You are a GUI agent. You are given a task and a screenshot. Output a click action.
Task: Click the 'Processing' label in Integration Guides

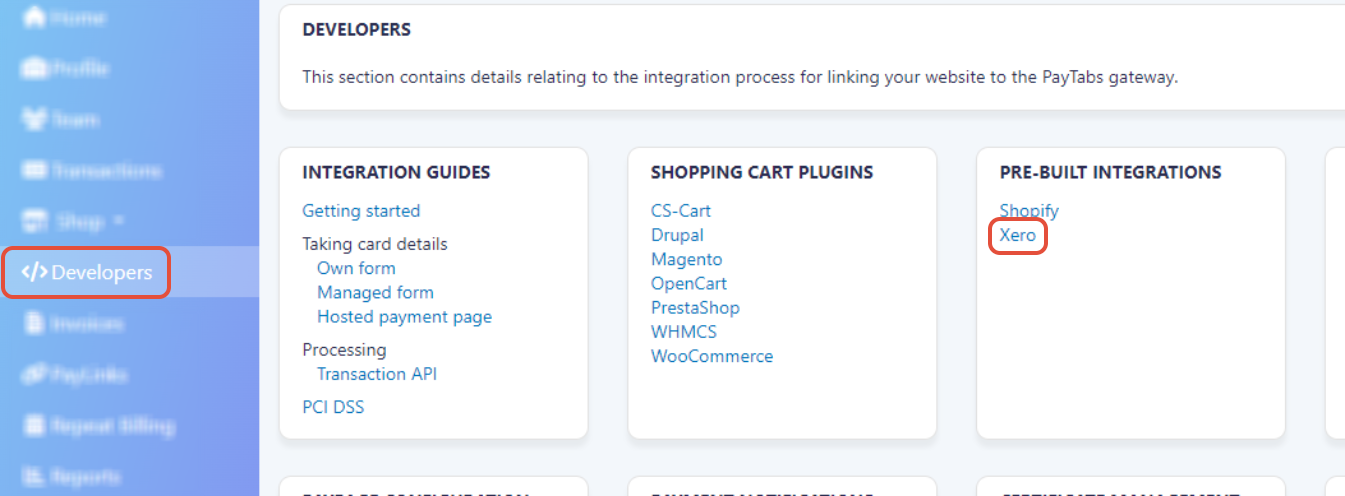(x=344, y=350)
